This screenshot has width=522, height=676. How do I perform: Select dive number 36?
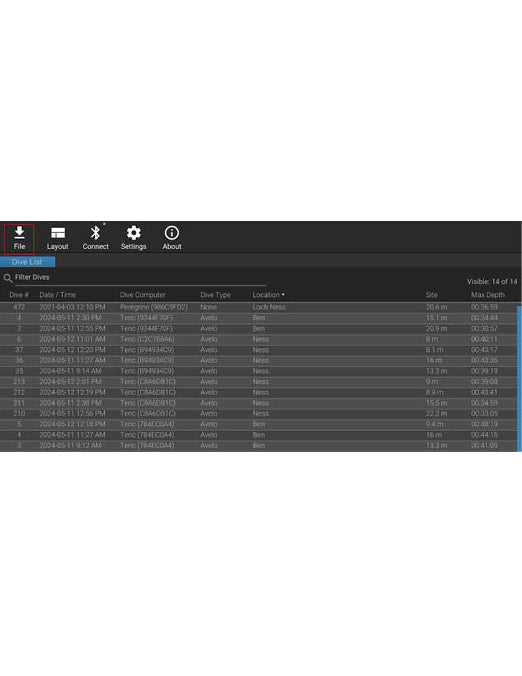19,360
